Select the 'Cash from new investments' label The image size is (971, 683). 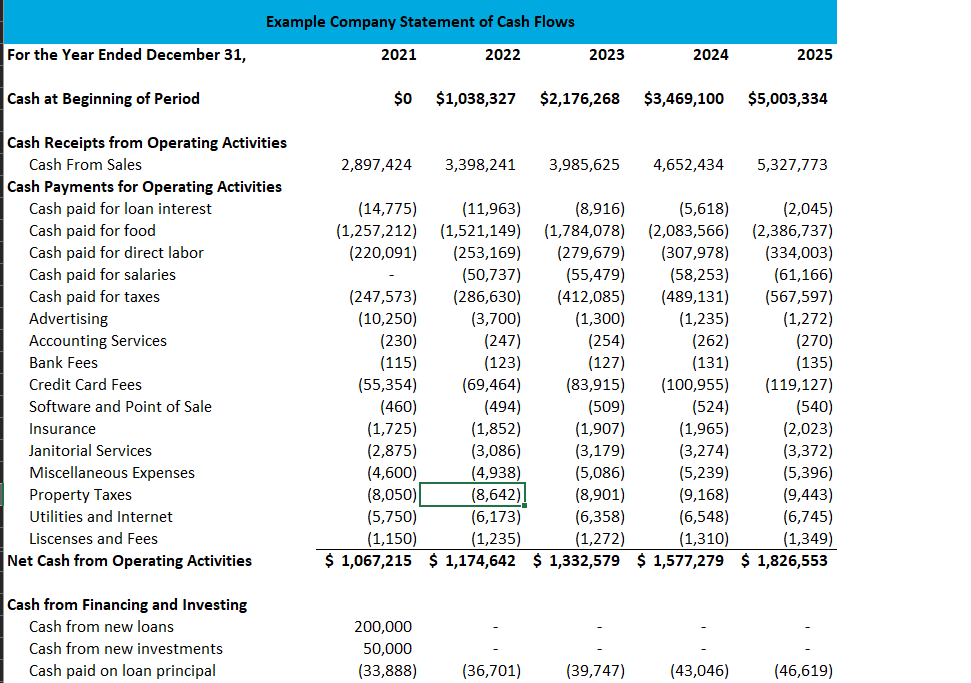pos(126,648)
